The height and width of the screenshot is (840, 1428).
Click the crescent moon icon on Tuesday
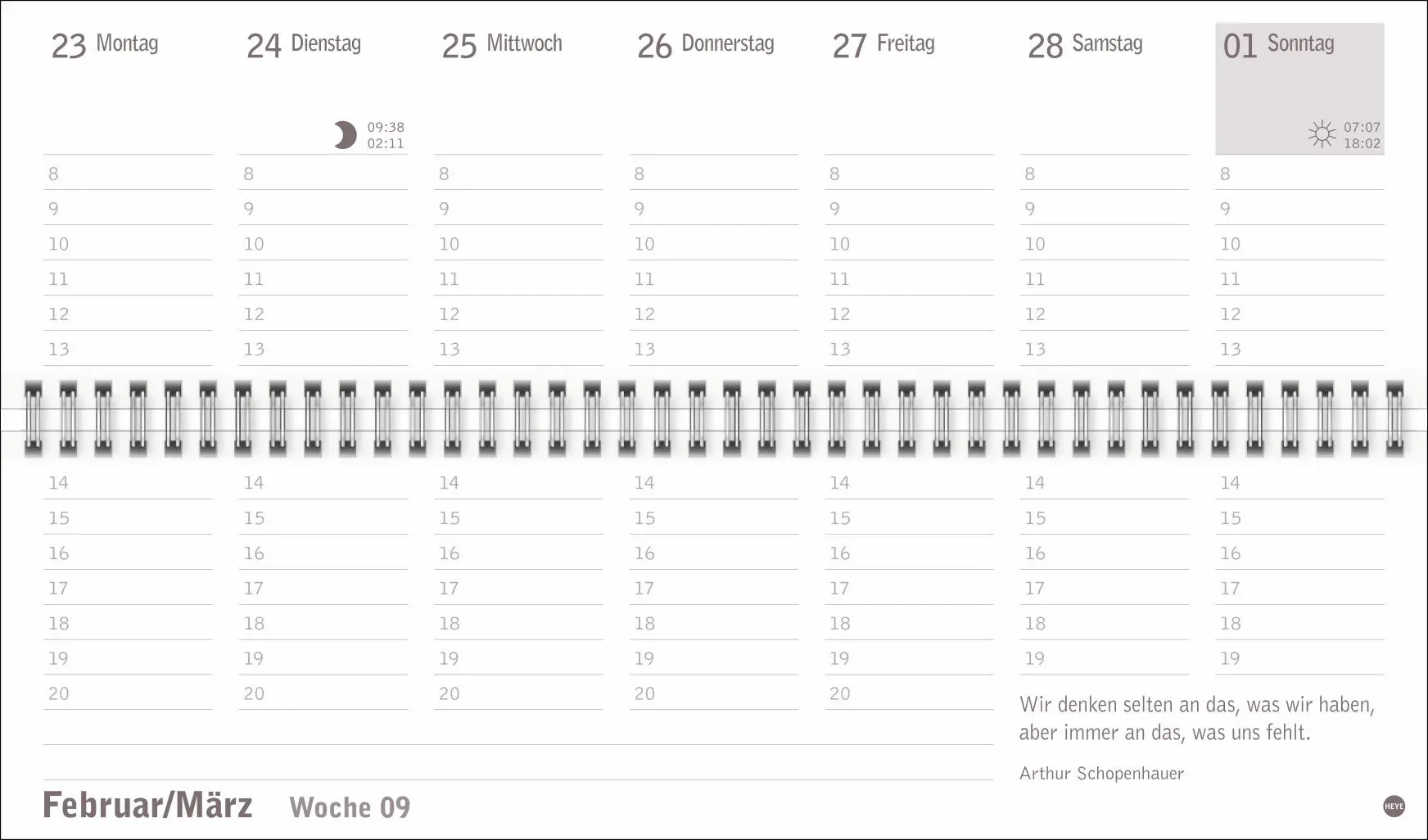[x=346, y=135]
